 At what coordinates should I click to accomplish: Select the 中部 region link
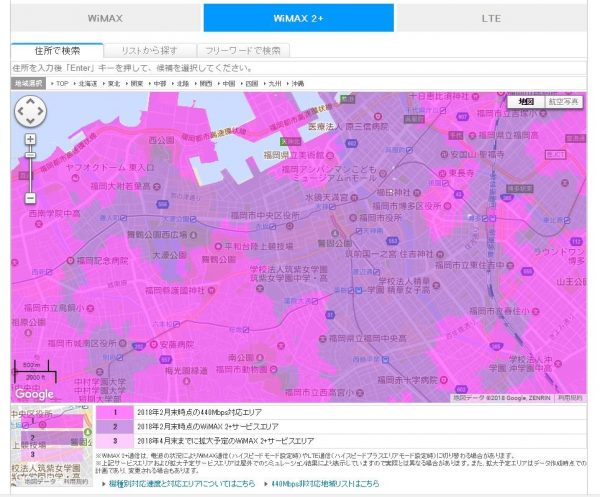click(x=160, y=83)
